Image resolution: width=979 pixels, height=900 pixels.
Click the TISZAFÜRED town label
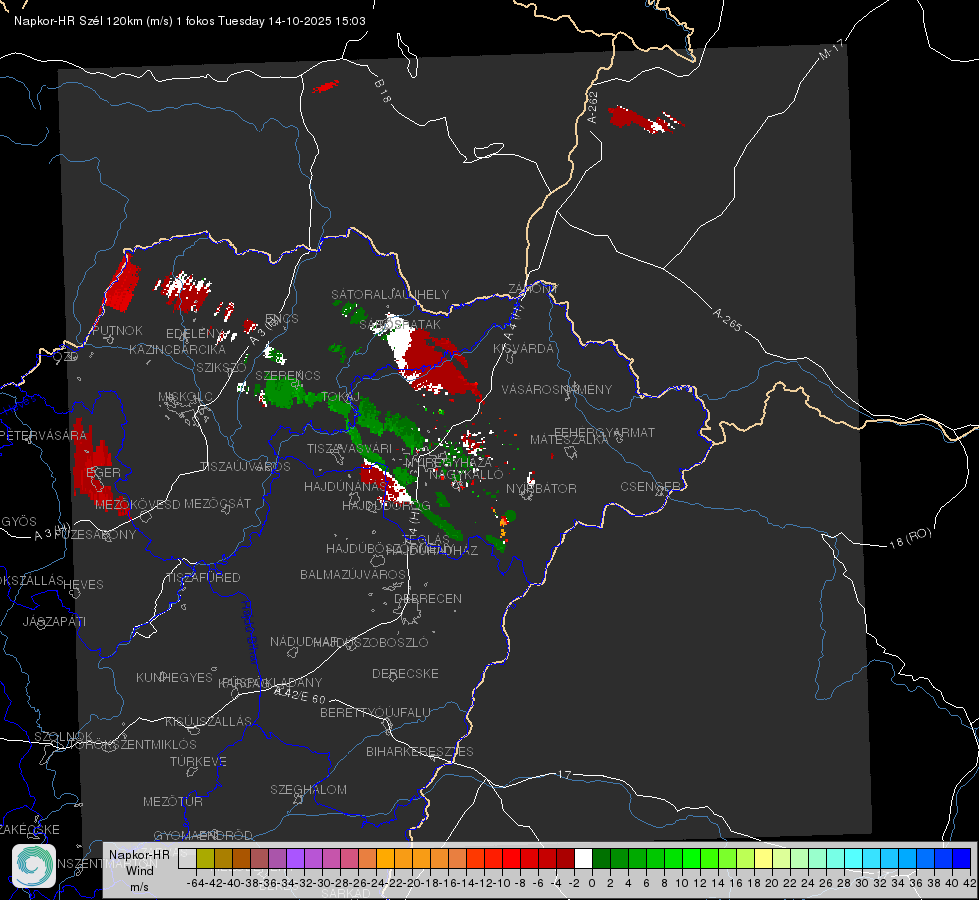click(x=203, y=578)
